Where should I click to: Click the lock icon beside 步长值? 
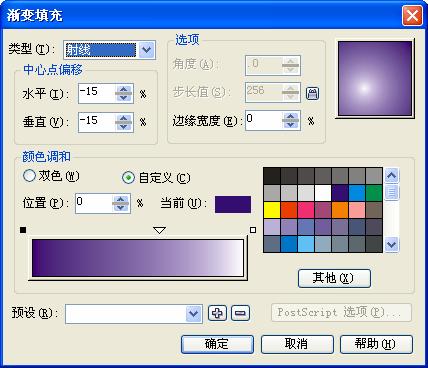coord(312,93)
